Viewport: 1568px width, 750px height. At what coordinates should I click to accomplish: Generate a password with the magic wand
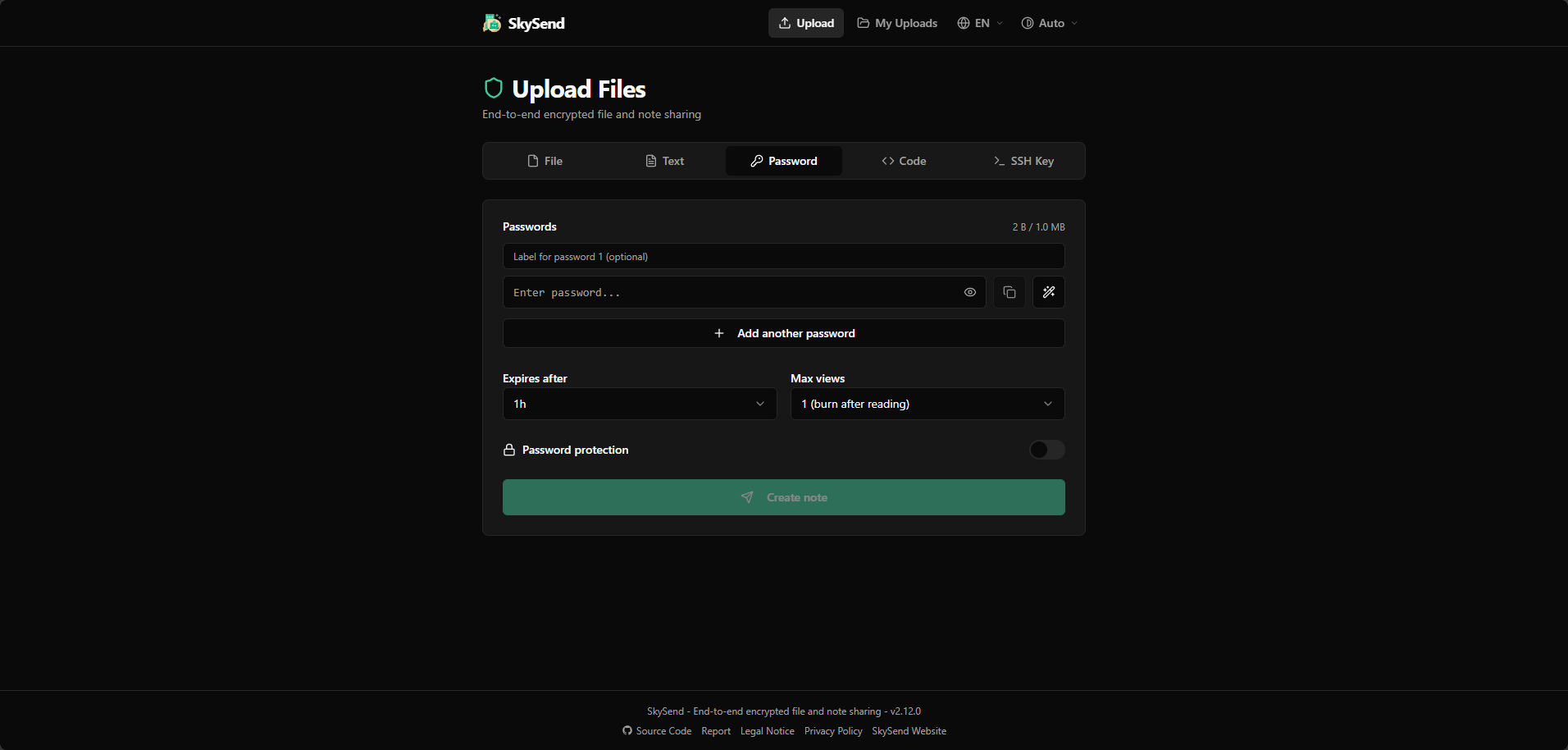1049,292
